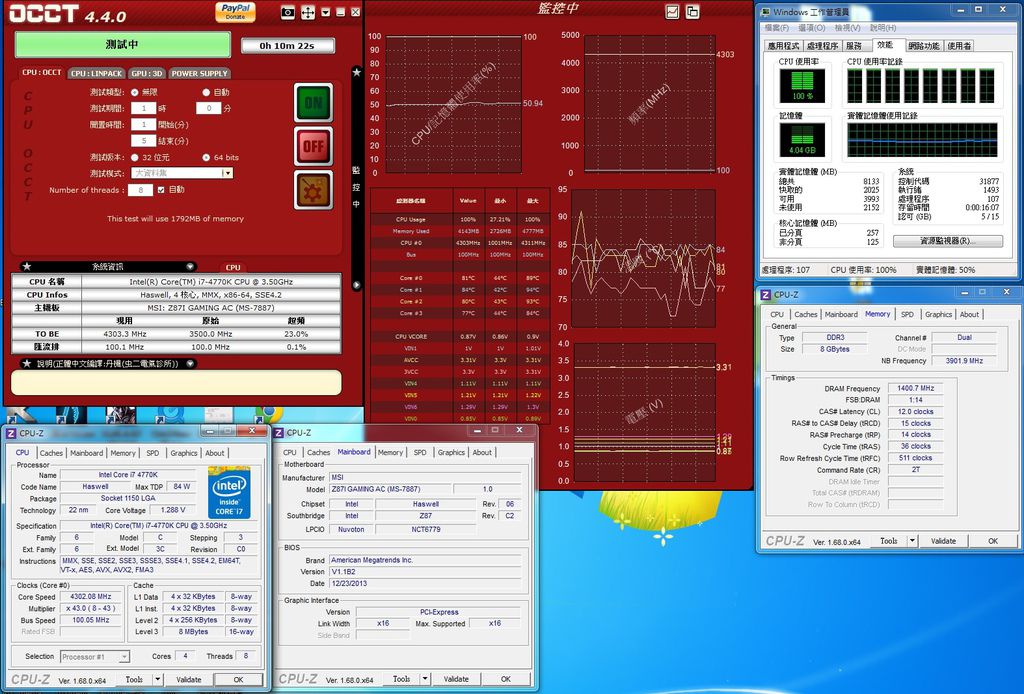Click the OCCT four-arrow move icon
The height and width of the screenshot is (694, 1024).
coord(308,12)
